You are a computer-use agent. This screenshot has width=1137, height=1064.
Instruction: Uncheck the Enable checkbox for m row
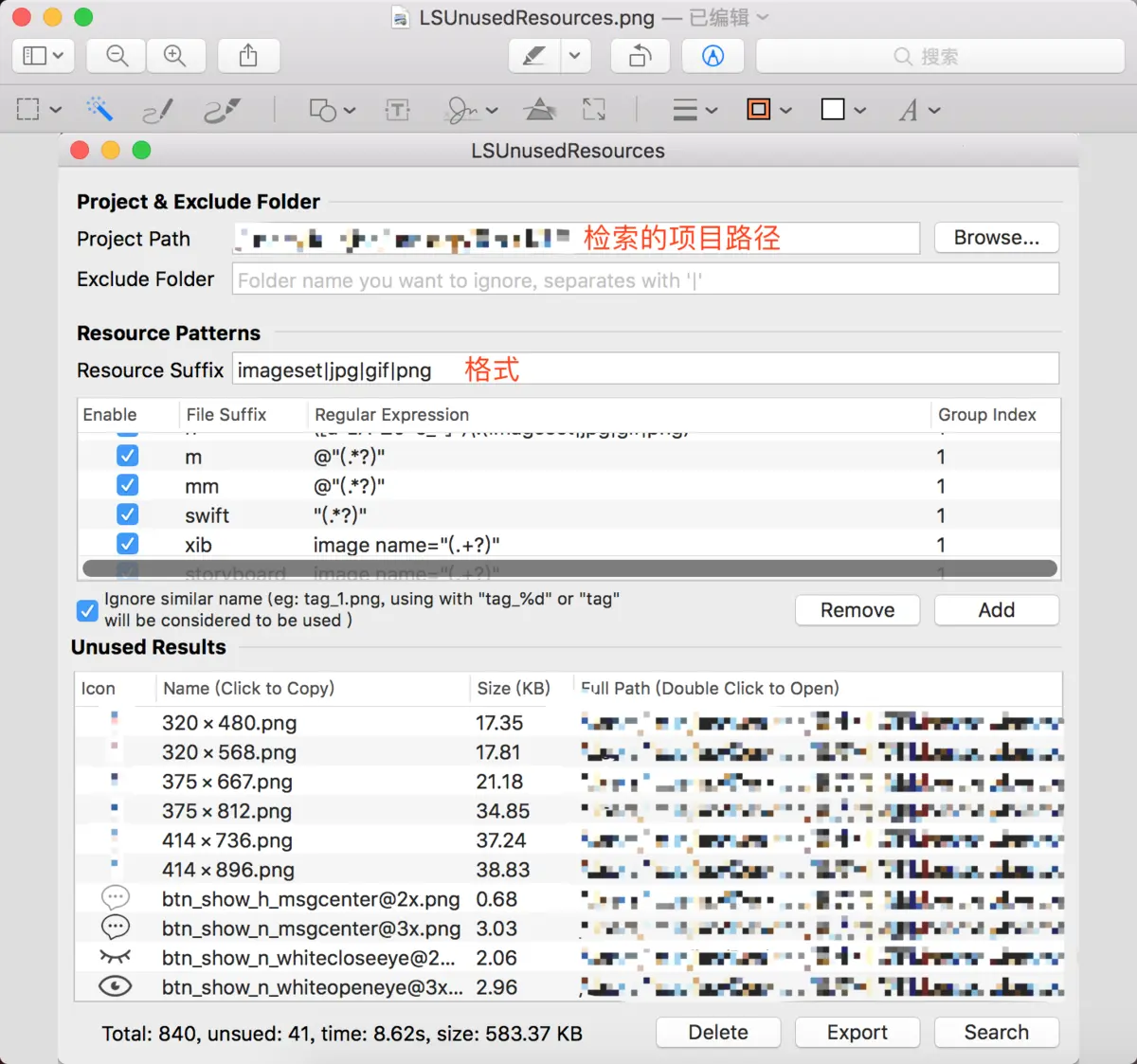(x=127, y=456)
